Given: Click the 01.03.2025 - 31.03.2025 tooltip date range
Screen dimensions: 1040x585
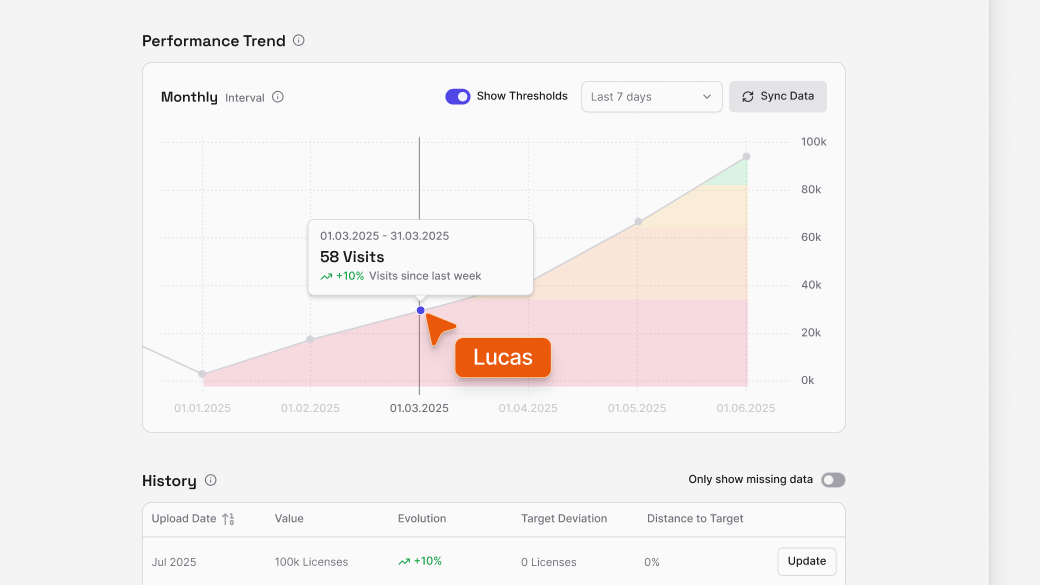Looking at the screenshot, I should tap(385, 236).
